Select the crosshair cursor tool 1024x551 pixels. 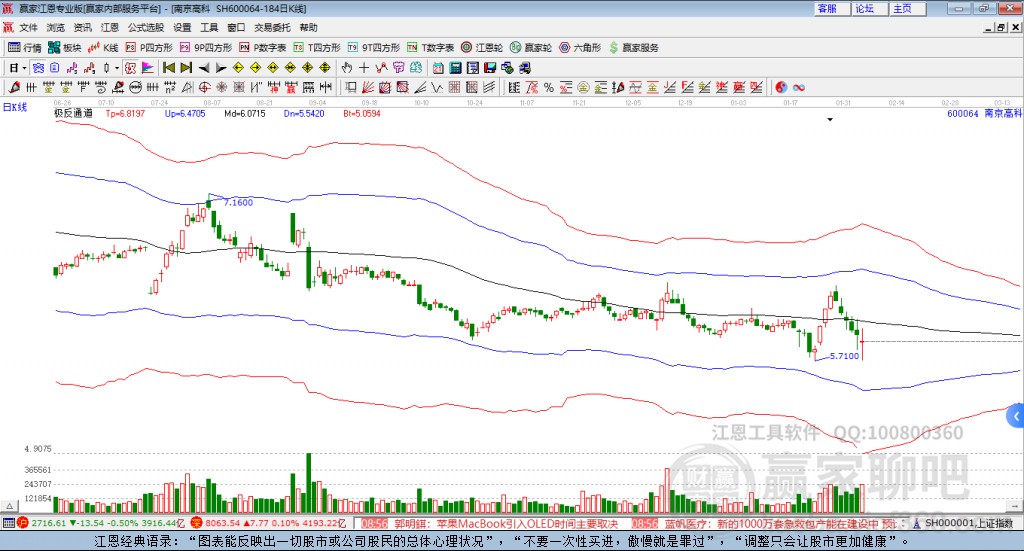pos(365,68)
